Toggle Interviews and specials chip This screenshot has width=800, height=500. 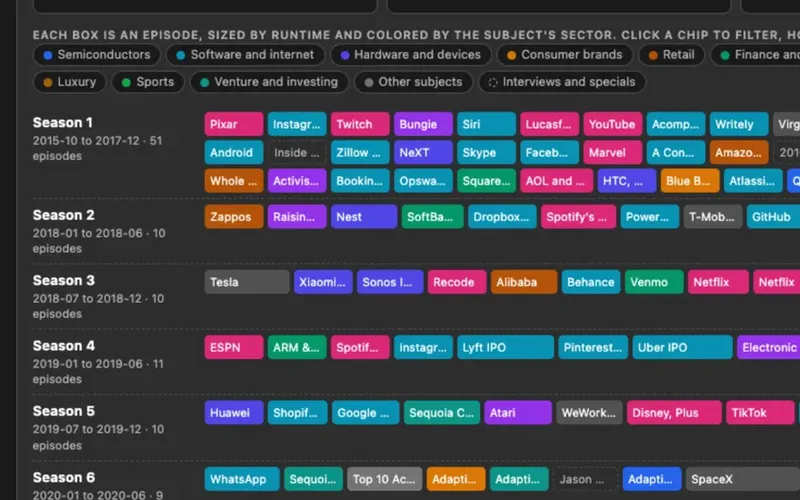pyautogui.click(x=562, y=82)
